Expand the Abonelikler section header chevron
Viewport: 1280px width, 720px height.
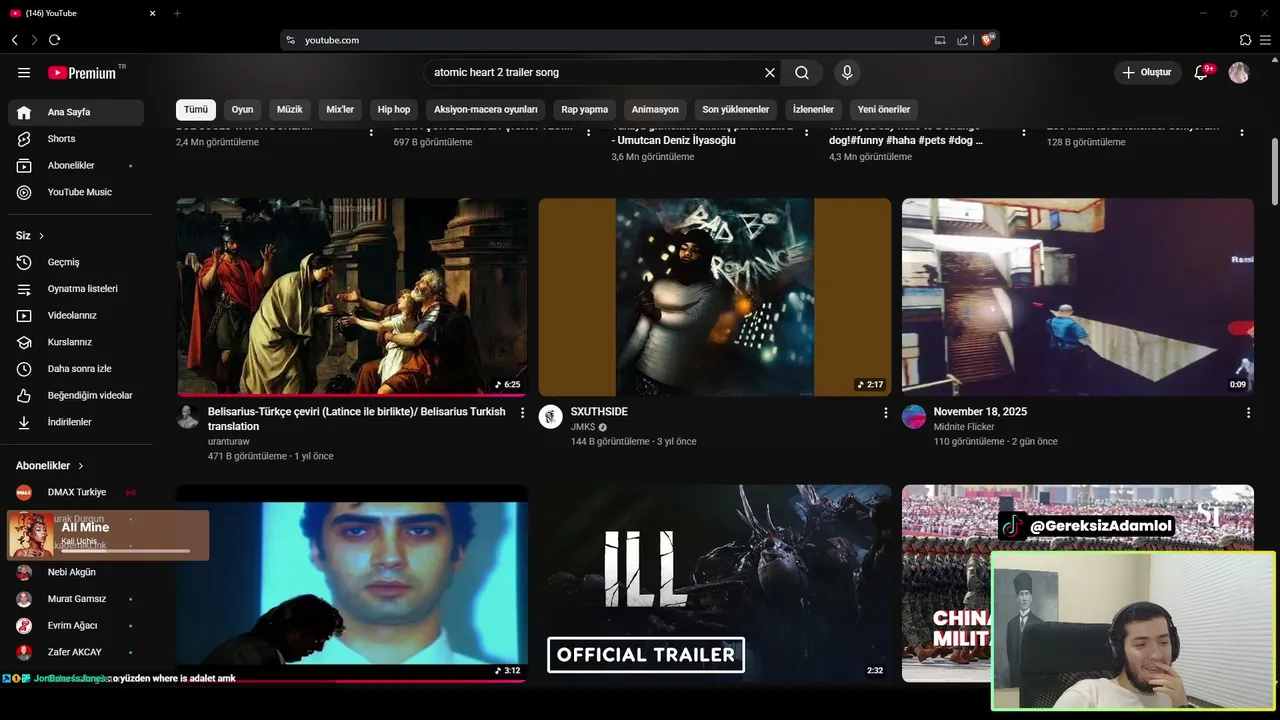(81, 466)
